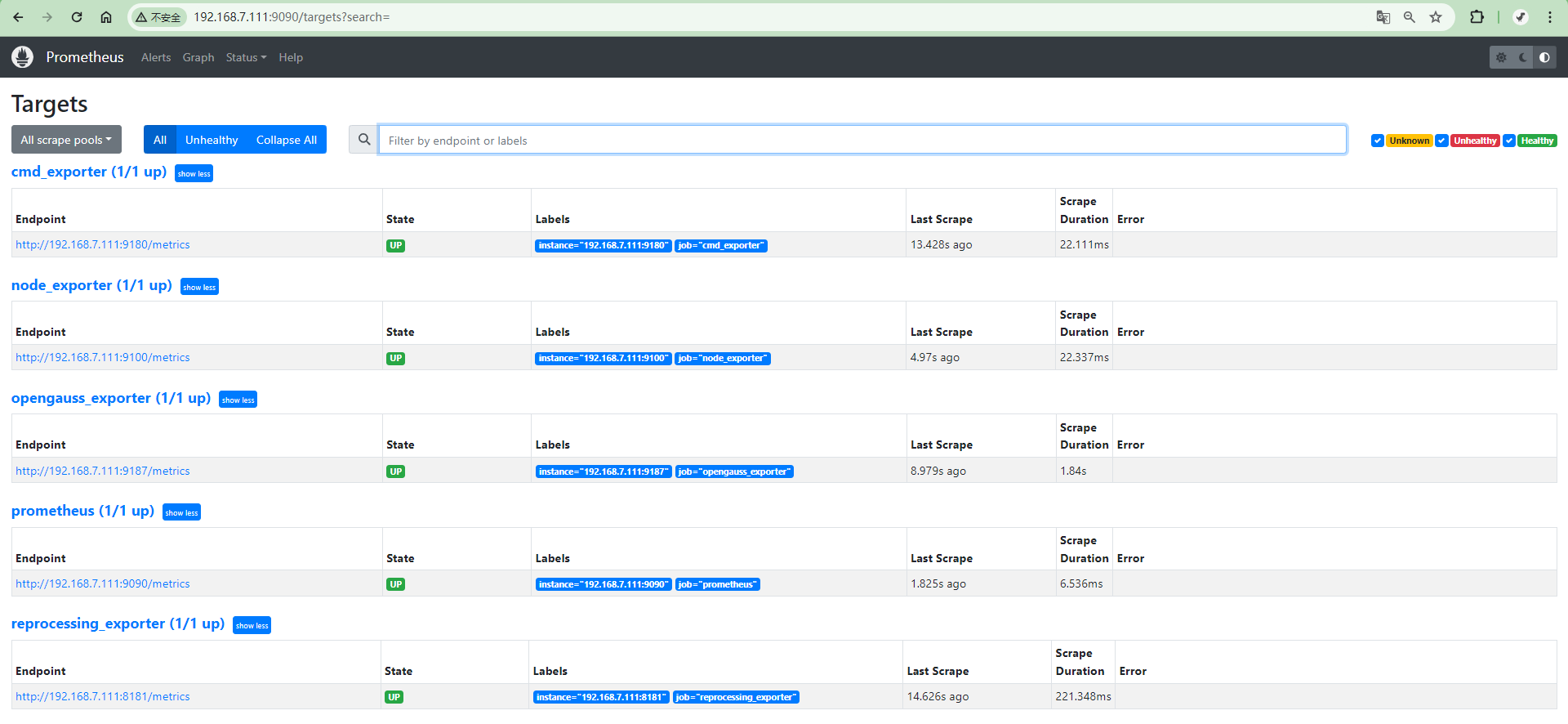This screenshot has height=724, width=1568.
Task: Open the Graph page
Action: tap(198, 57)
